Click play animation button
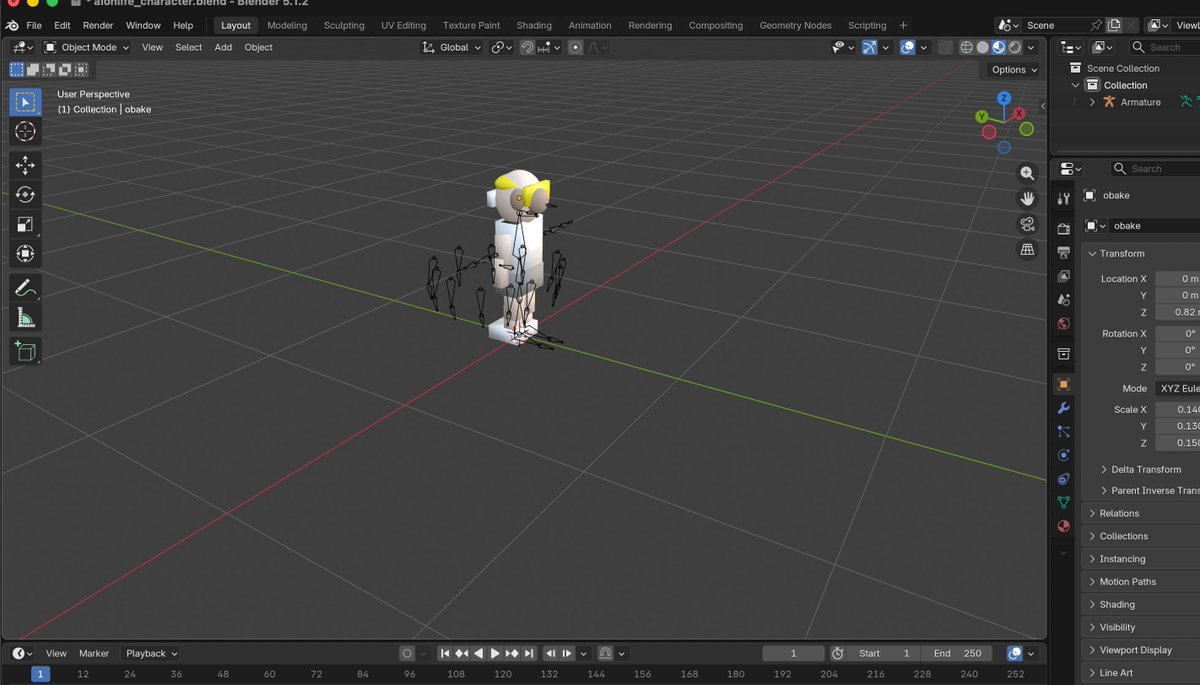 (x=495, y=653)
